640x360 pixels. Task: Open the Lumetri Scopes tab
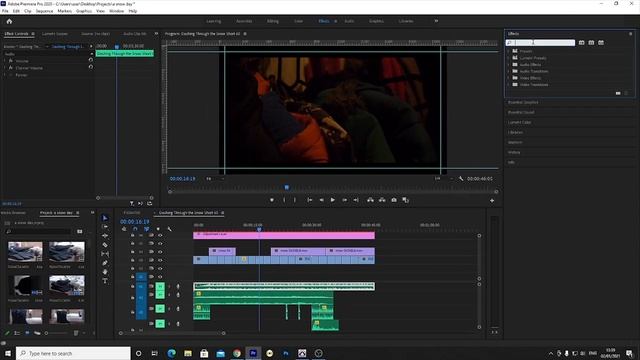[55, 34]
